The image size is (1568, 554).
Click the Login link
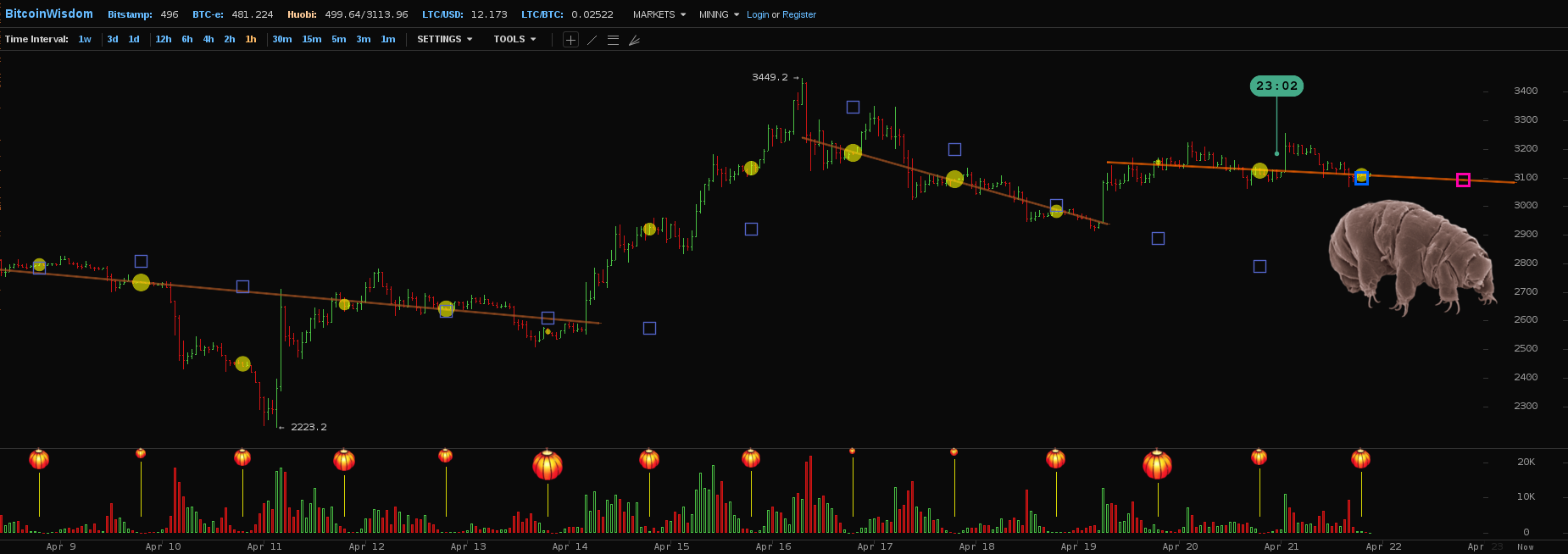click(758, 14)
